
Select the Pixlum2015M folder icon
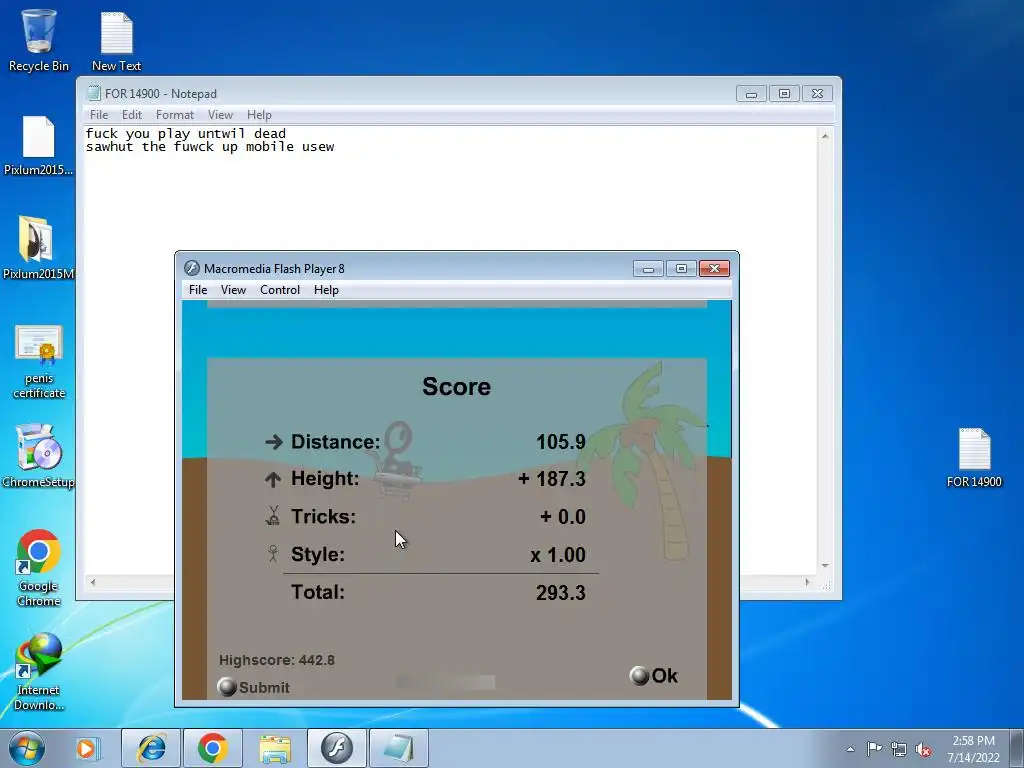(x=38, y=248)
